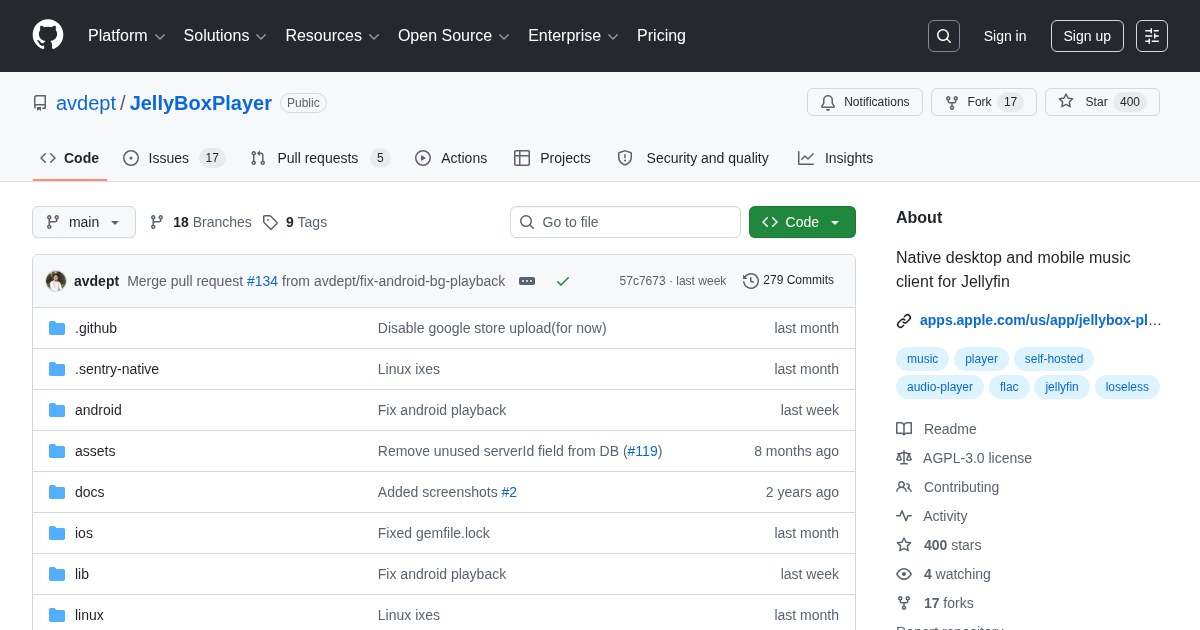This screenshot has height=630, width=1200.
Task: Expand the Solutions menu
Action: [x=225, y=36]
